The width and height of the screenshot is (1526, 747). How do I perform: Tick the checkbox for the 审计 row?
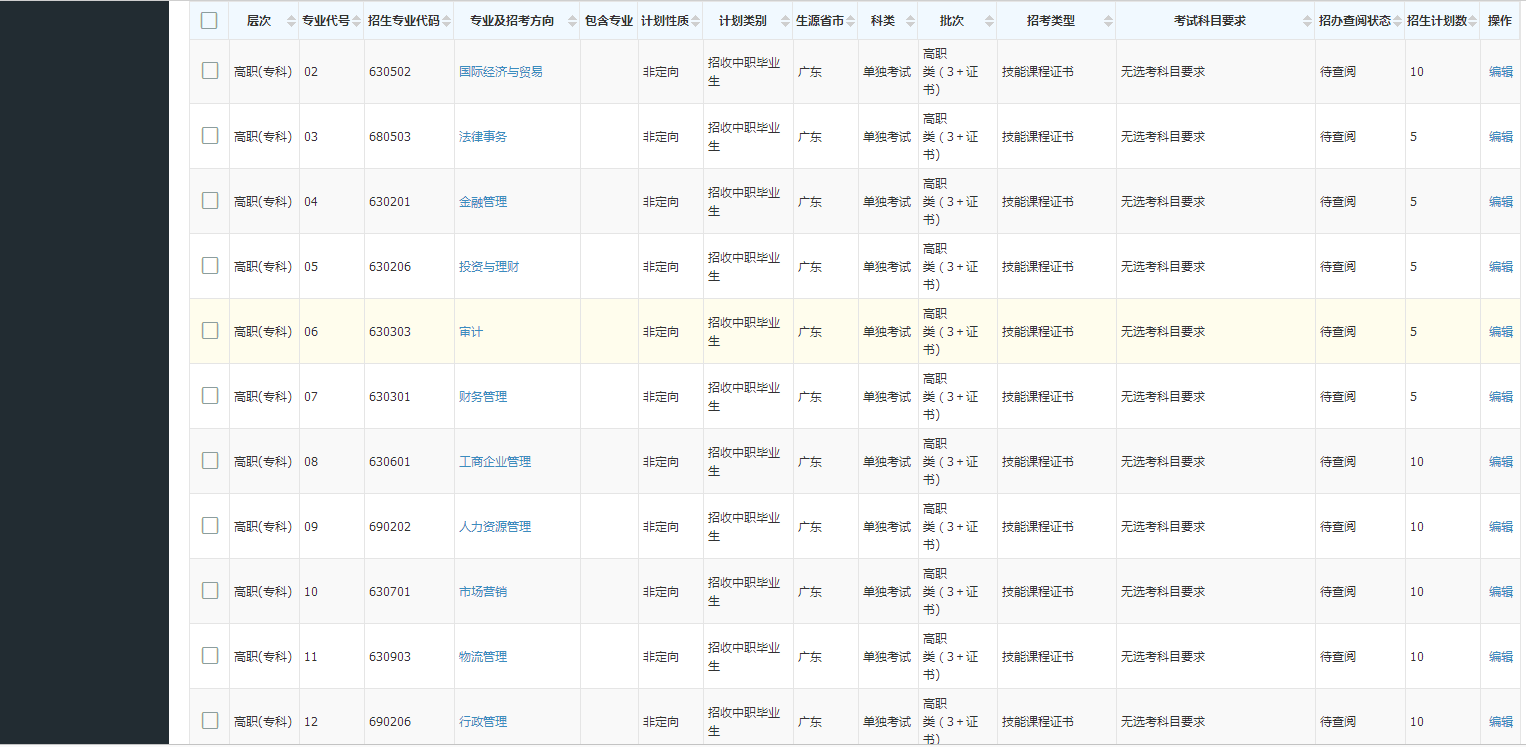coord(210,330)
